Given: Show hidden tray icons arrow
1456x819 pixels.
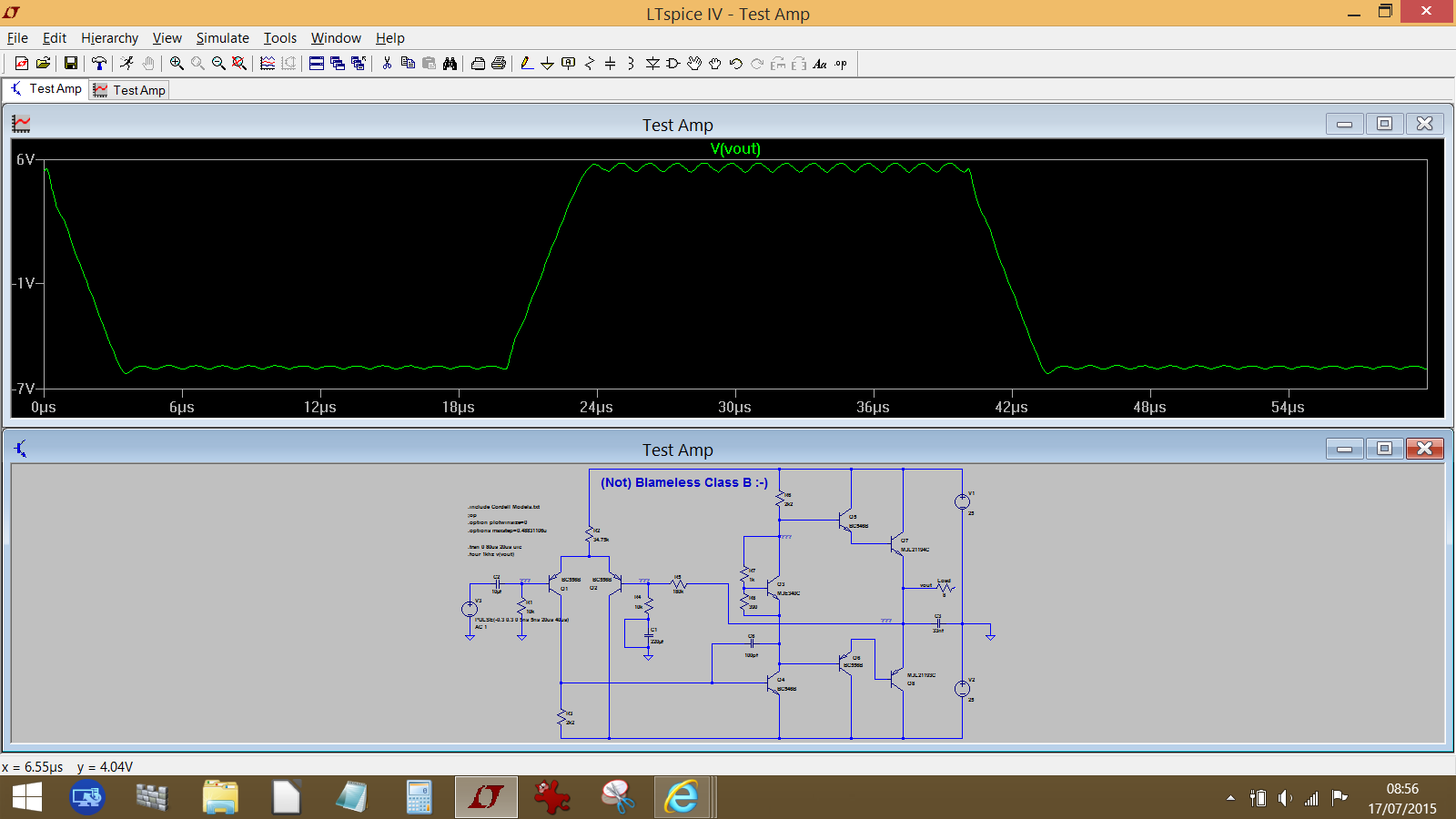Looking at the screenshot, I should pos(1230,798).
